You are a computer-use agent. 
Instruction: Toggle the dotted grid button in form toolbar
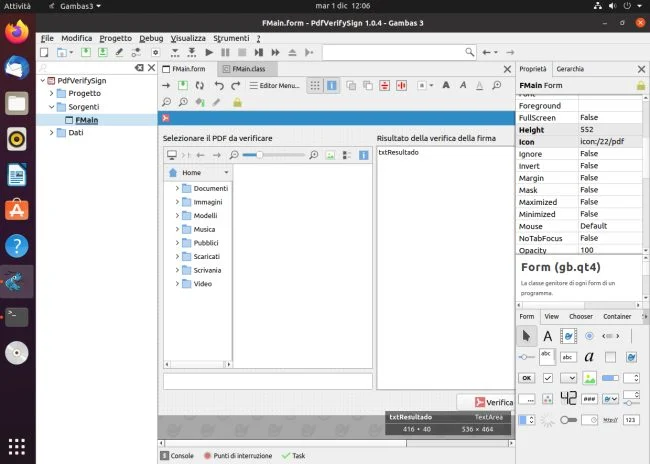pos(315,85)
